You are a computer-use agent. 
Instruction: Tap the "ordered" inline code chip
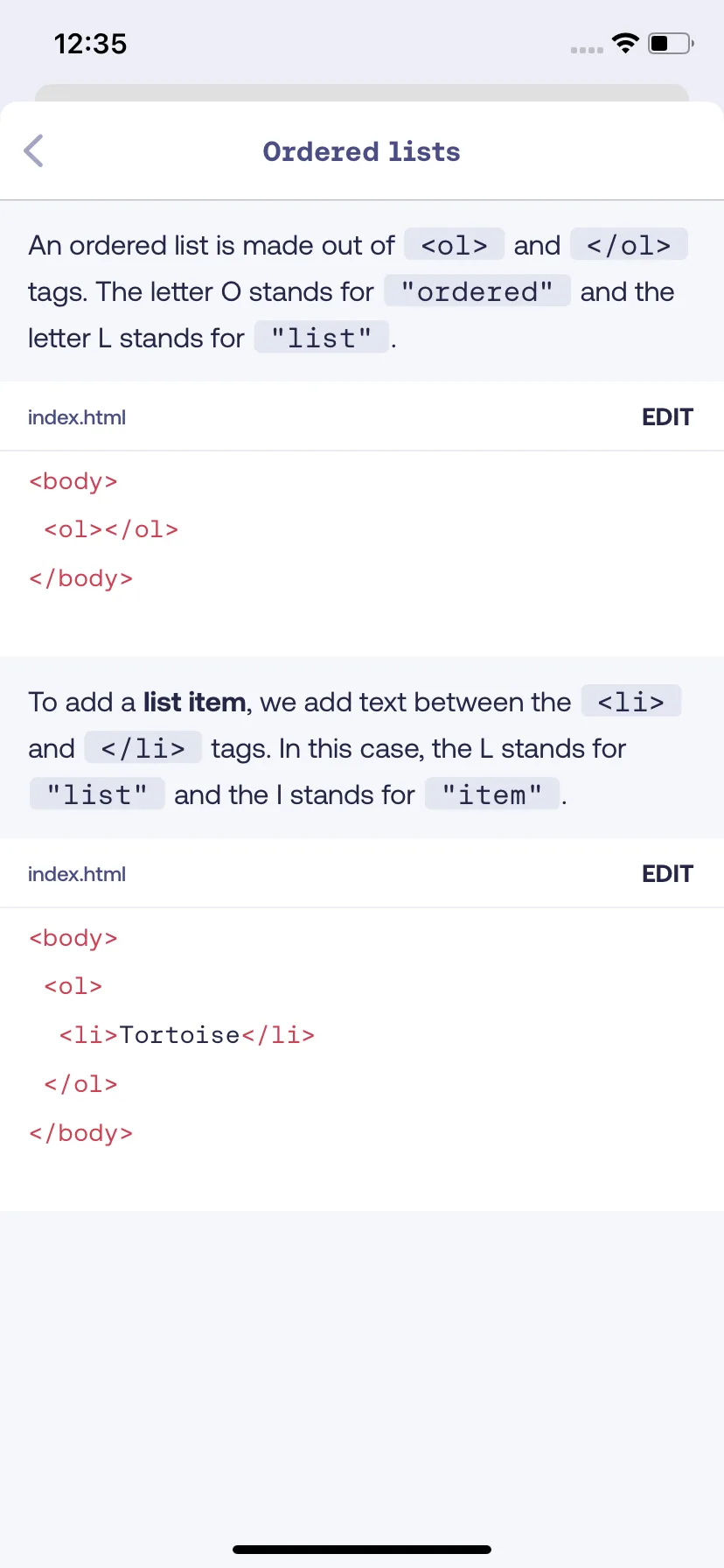click(x=477, y=291)
